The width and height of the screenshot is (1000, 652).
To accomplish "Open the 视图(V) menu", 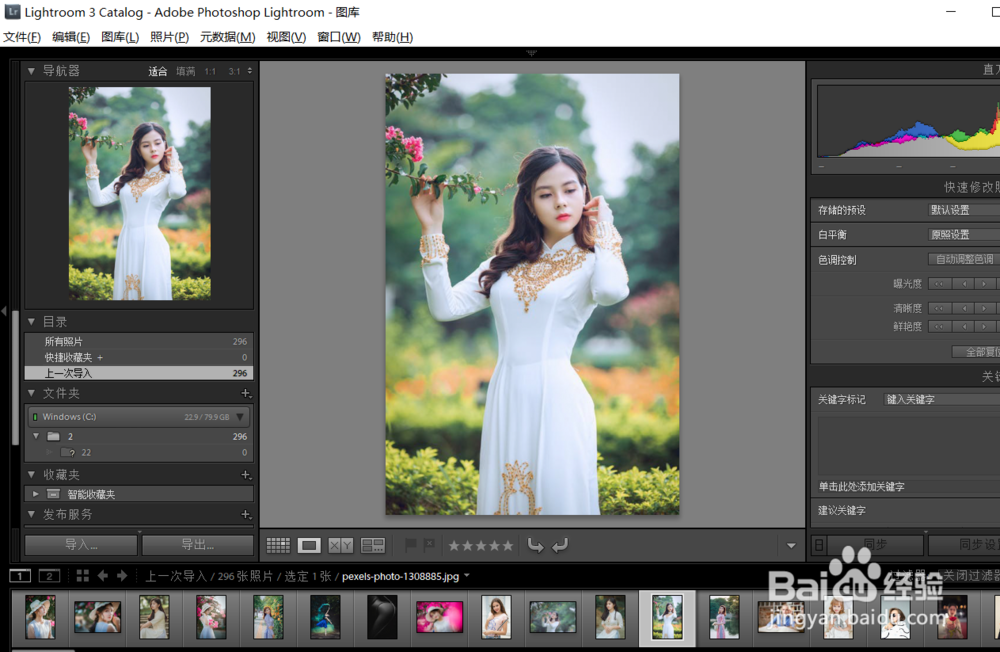I will (x=286, y=37).
